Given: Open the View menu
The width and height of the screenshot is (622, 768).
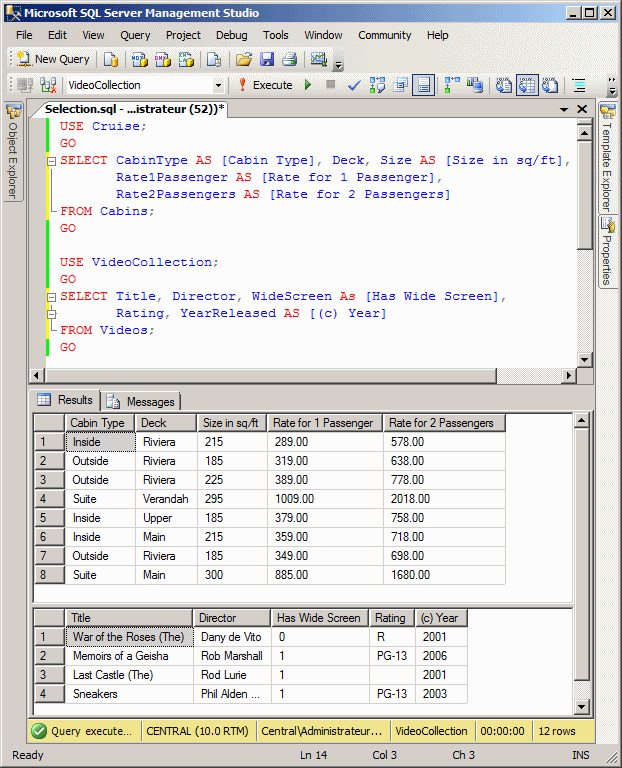Looking at the screenshot, I should click(93, 35).
